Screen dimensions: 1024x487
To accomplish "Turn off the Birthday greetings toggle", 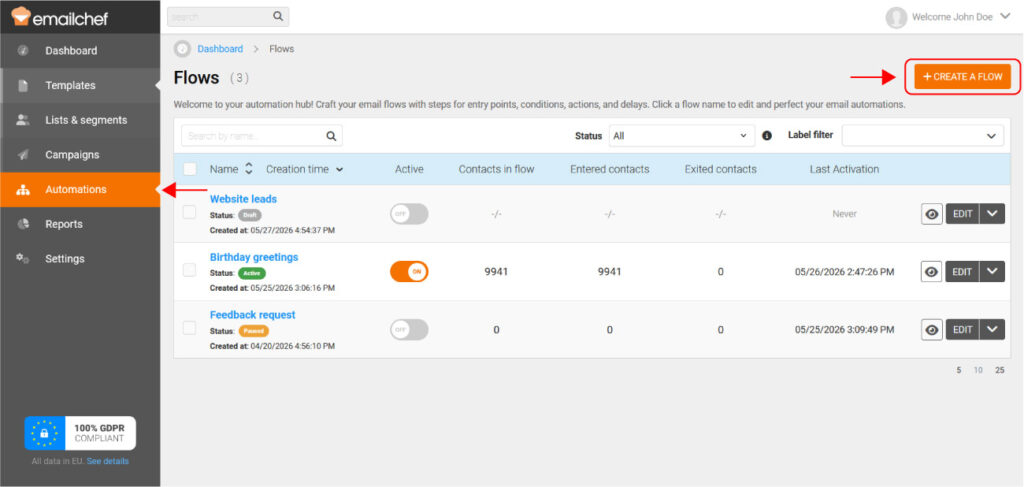I will [409, 271].
